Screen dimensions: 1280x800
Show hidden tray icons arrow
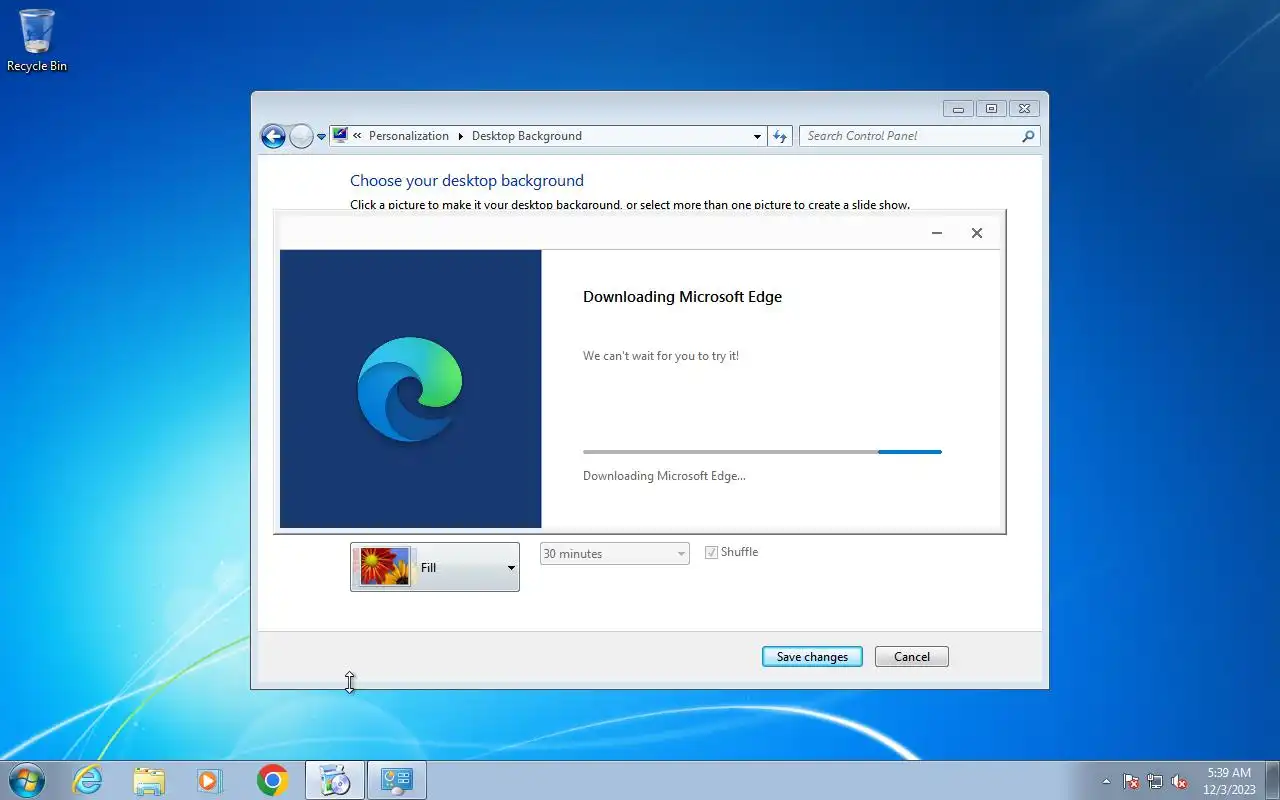pyautogui.click(x=1106, y=781)
